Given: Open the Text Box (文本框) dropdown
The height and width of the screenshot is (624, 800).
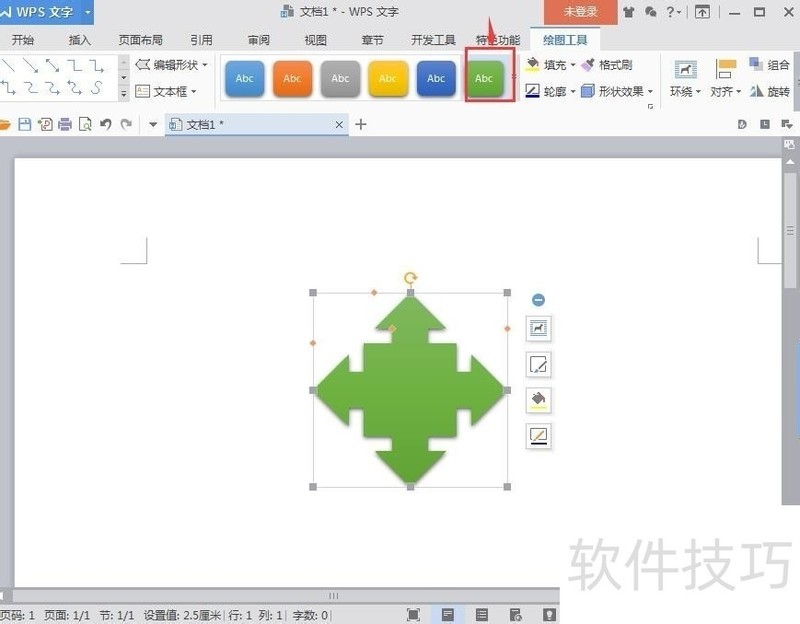Looking at the screenshot, I should [194, 92].
